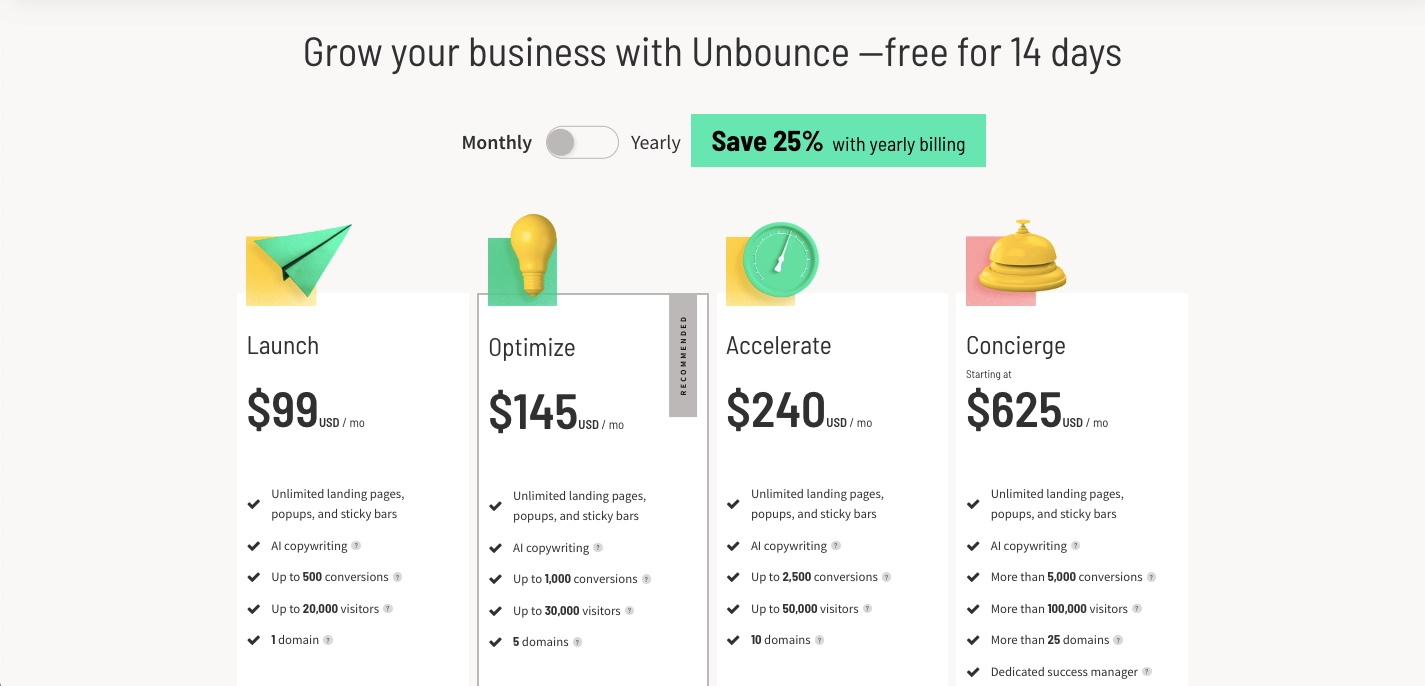
Task: Click the Accelerate speedometer gauge icon
Action: pos(779,262)
